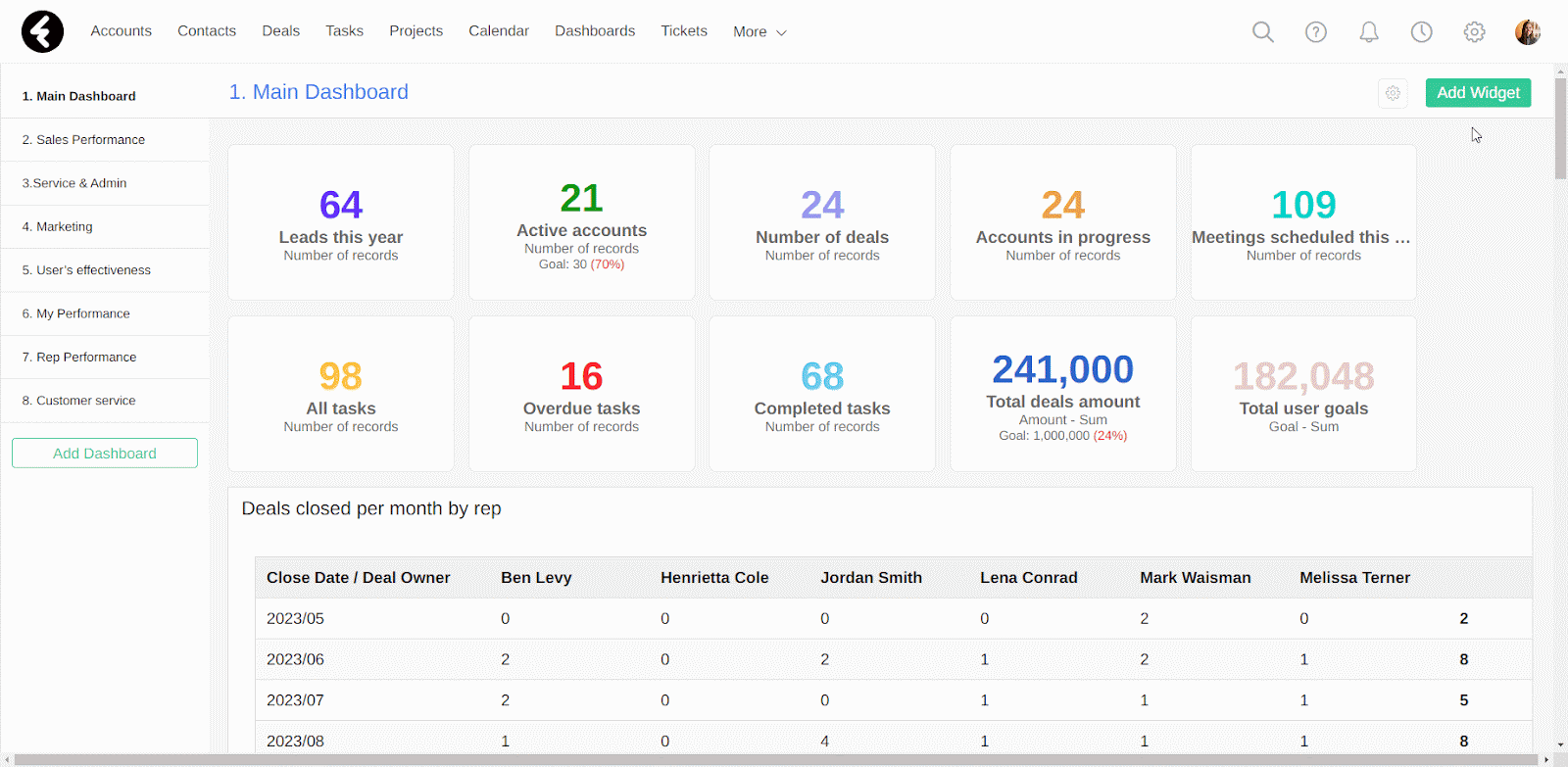Viewport: 1568px width, 767px height.
Task: Select 8. Customer service dashboard
Action: tap(105, 401)
